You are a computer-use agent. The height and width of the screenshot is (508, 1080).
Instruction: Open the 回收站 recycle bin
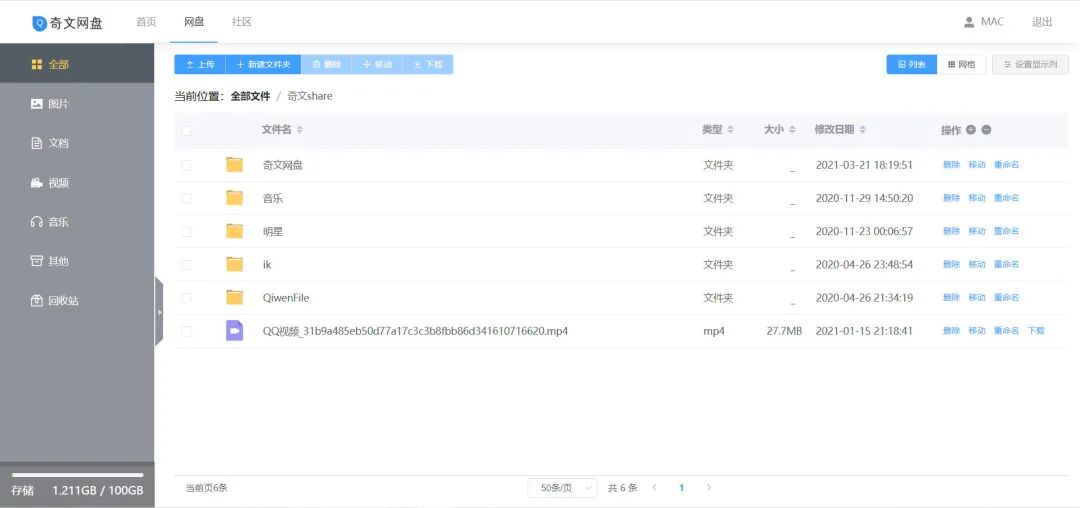[x=77, y=301]
